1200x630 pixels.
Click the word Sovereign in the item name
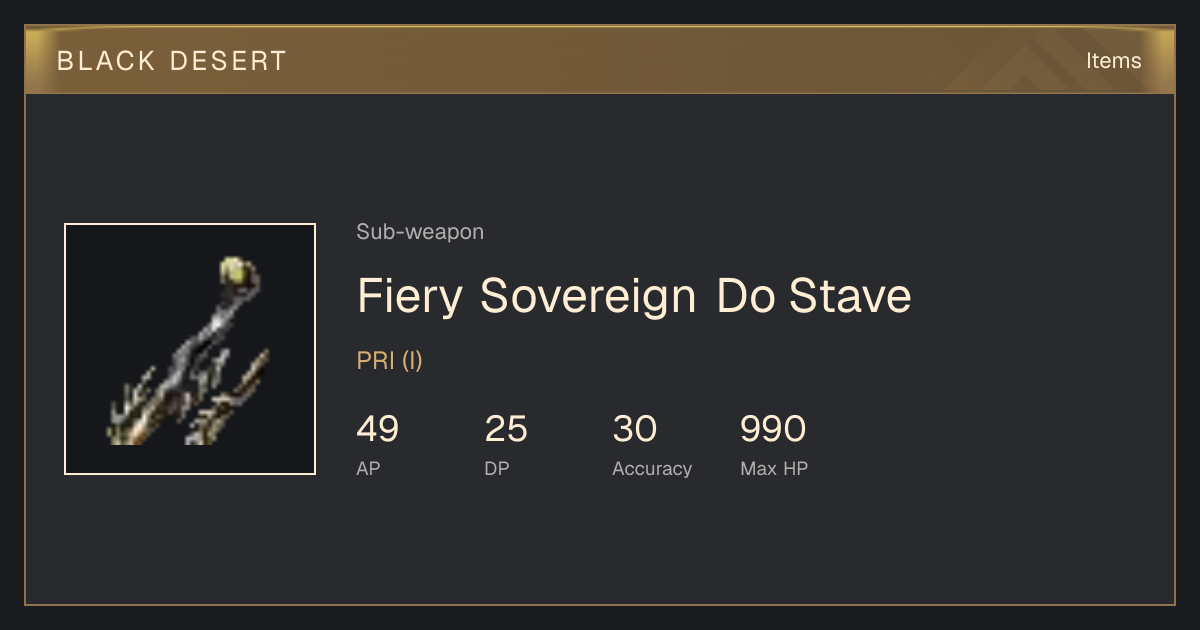pyautogui.click(x=588, y=296)
